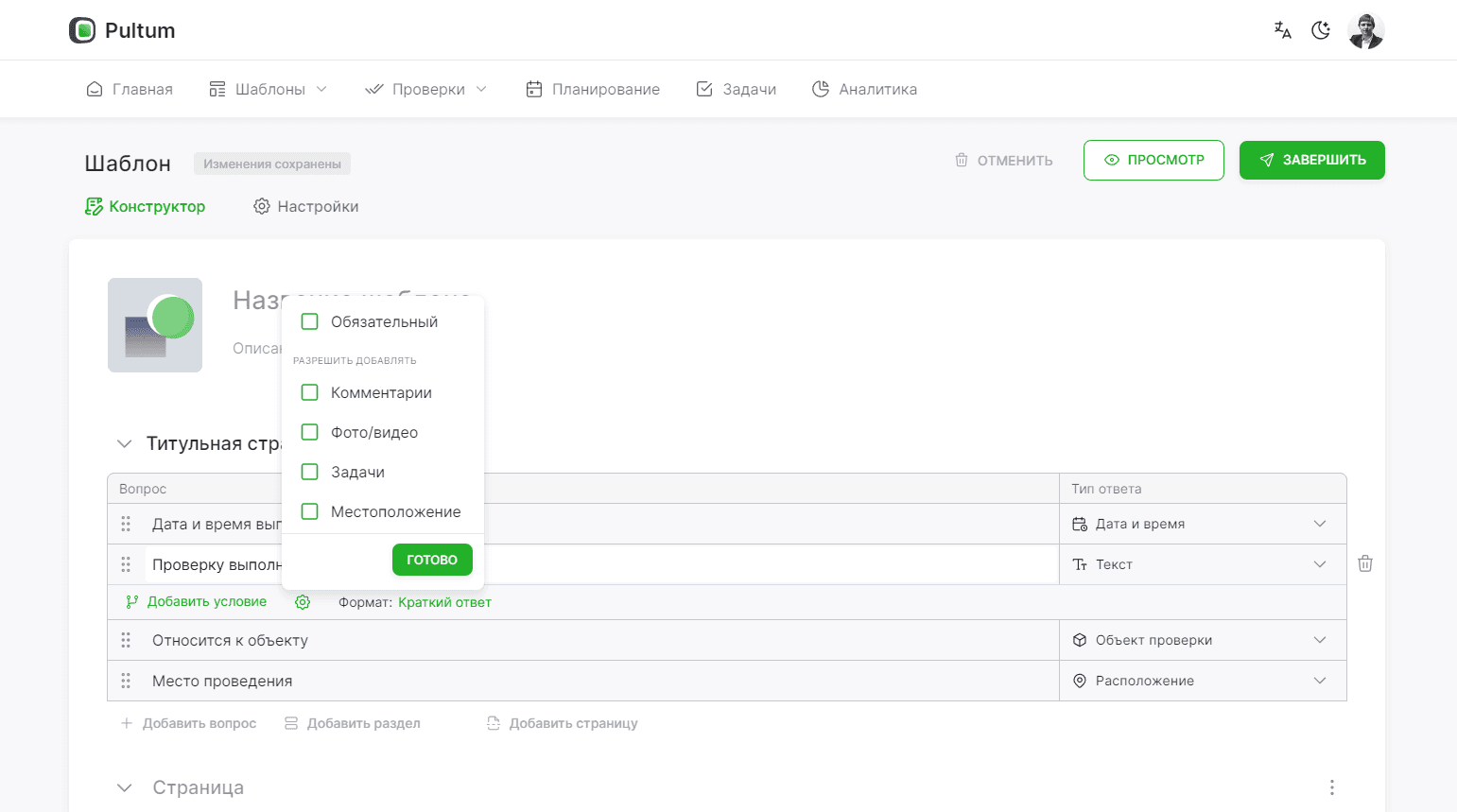Click ПРОСМОТР preview button

click(x=1153, y=160)
